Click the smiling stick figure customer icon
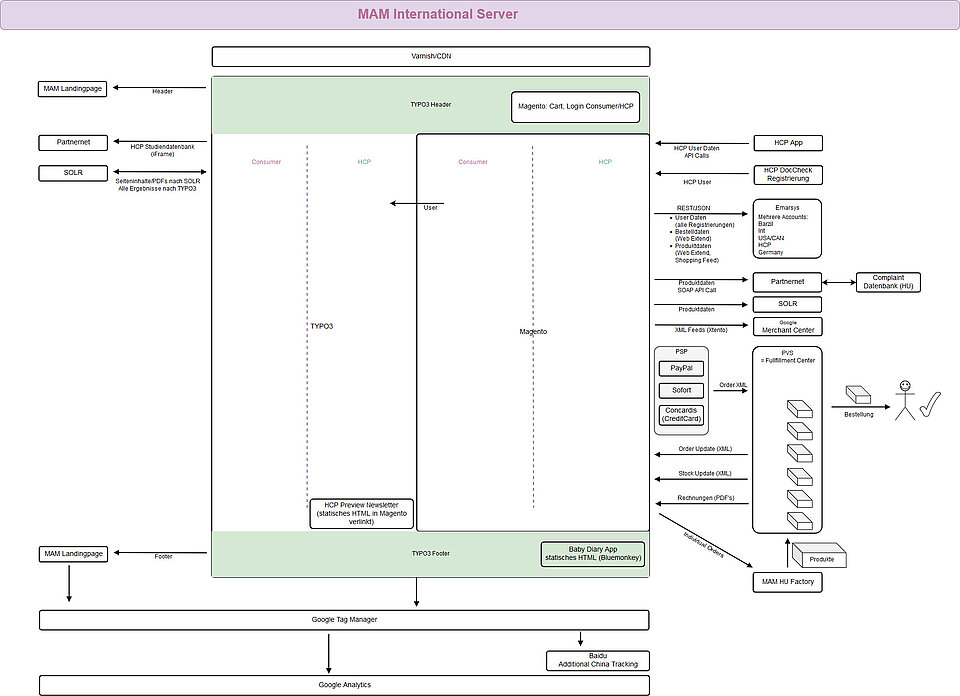This screenshot has height=696, width=960. click(905, 399)
